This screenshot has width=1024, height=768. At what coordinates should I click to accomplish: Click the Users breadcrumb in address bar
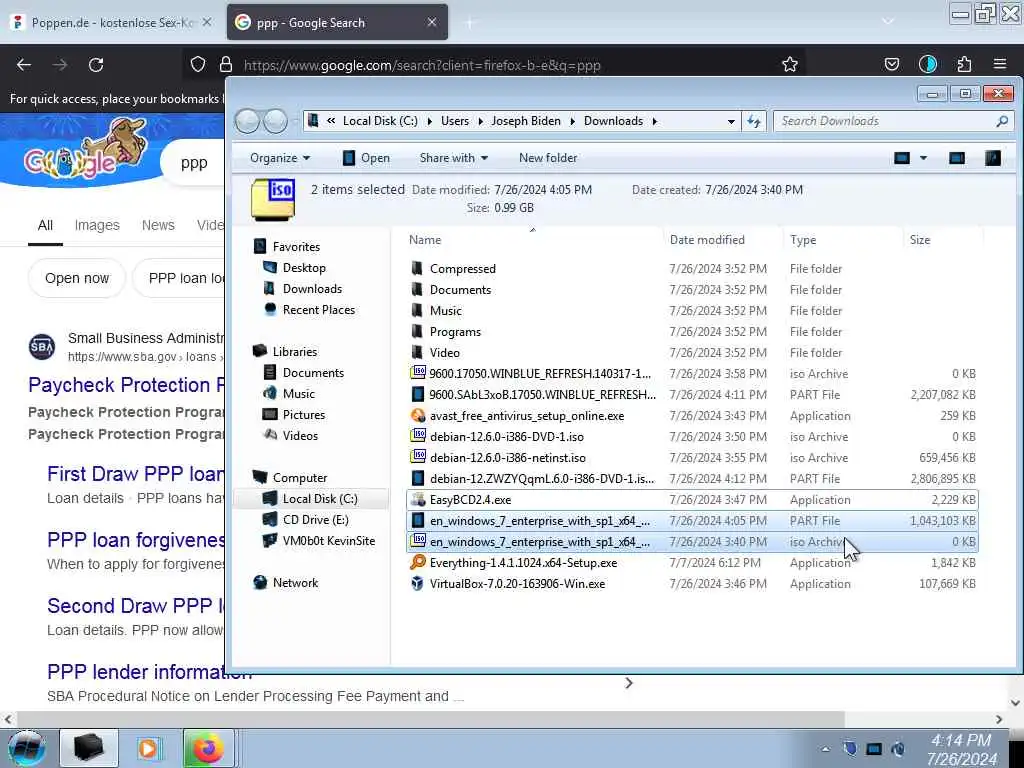pyautogui.click(x=455, y=121)
